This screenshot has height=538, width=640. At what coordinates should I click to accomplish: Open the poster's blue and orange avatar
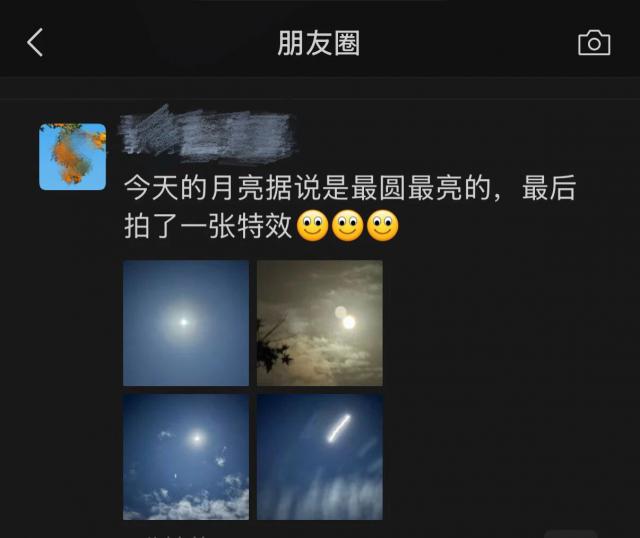coord(73,157)
